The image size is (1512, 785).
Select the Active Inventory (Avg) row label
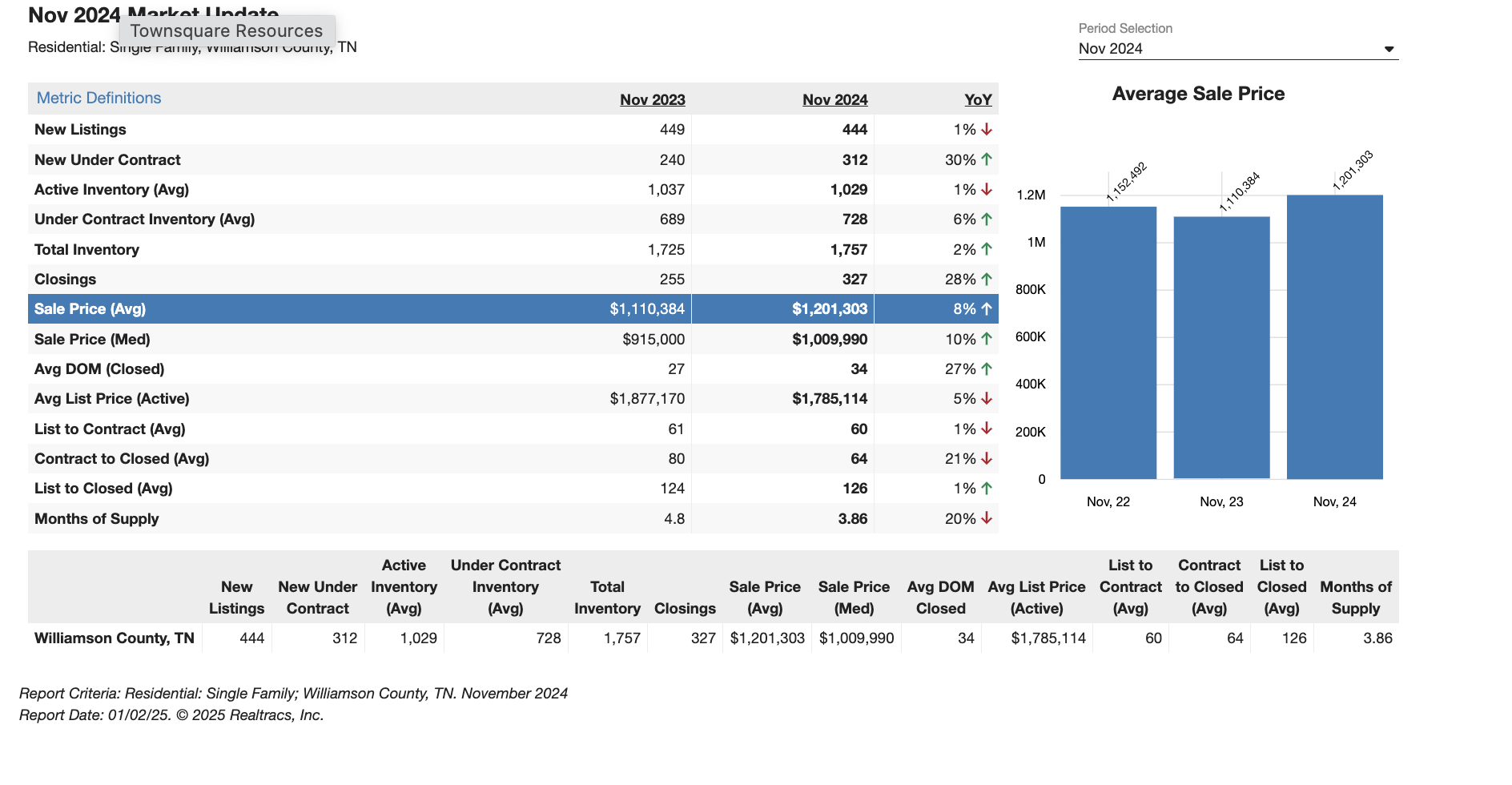112,190
